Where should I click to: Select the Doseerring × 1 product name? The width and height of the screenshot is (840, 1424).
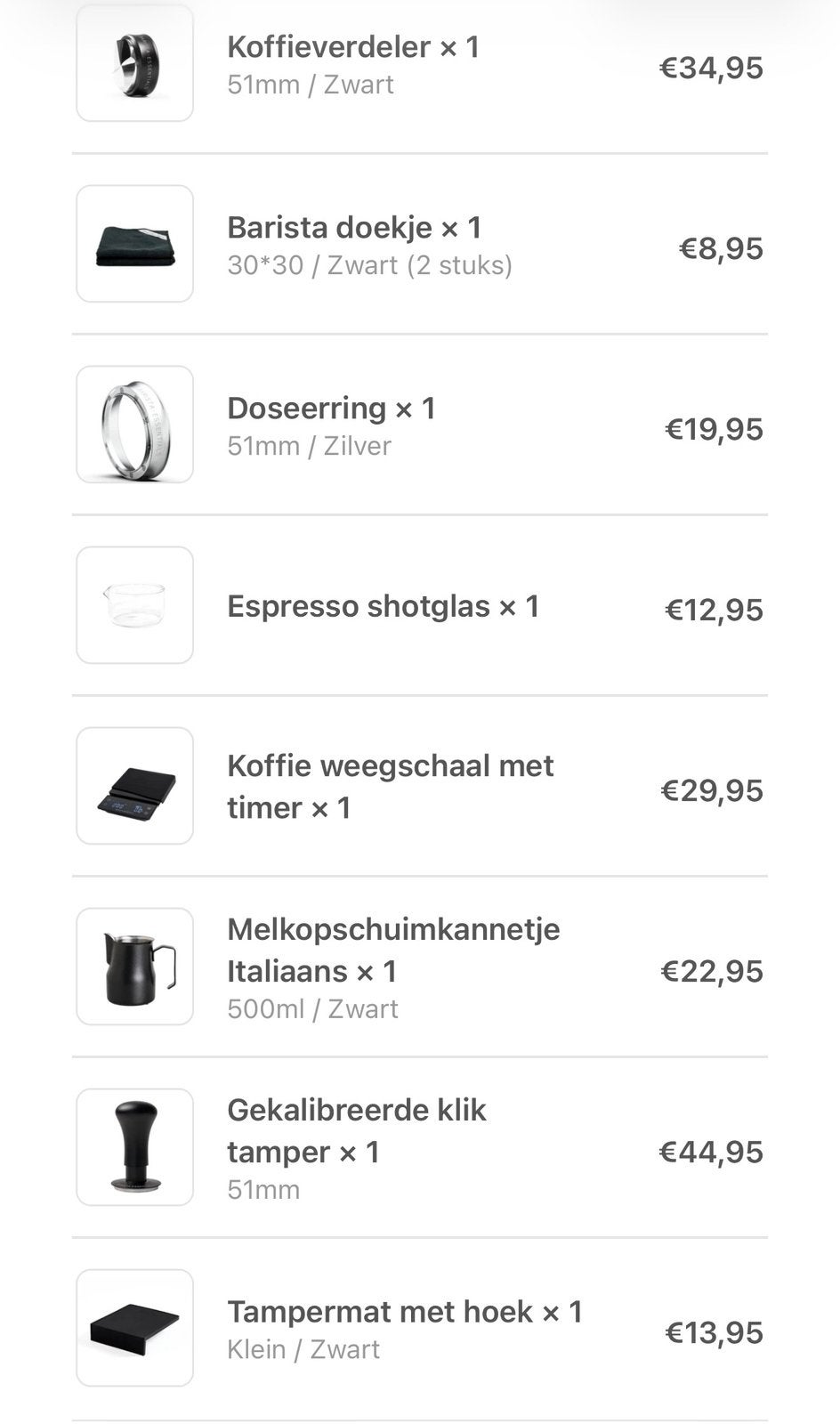(331, 408)
